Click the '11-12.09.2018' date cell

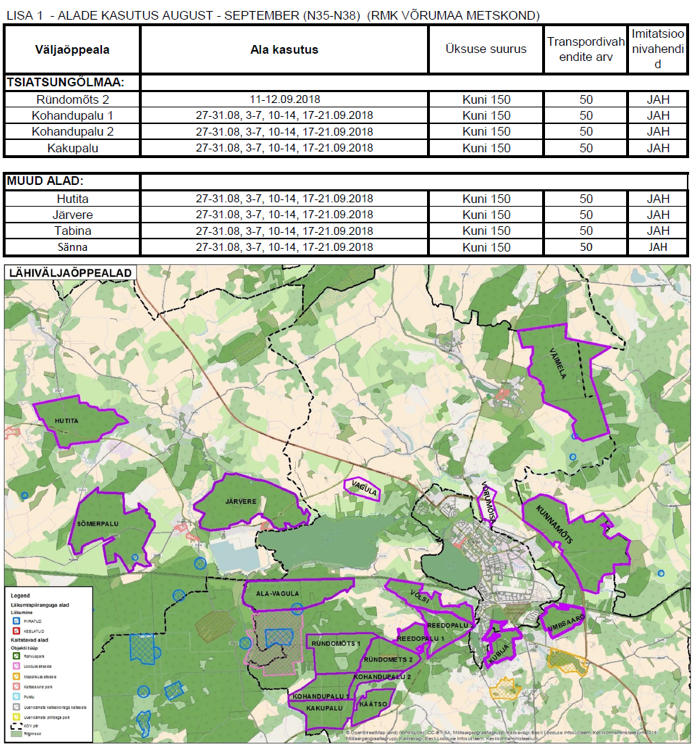(285, 99)
